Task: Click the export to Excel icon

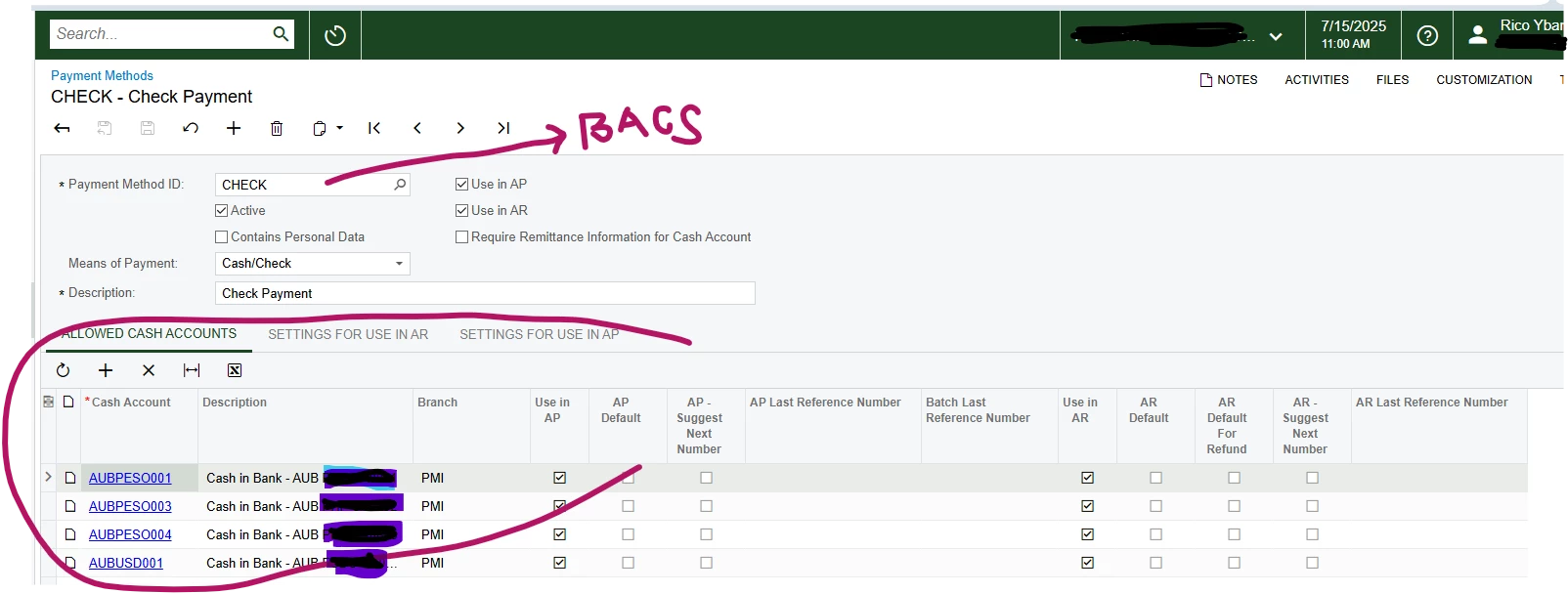Action: tap(235, 370)
